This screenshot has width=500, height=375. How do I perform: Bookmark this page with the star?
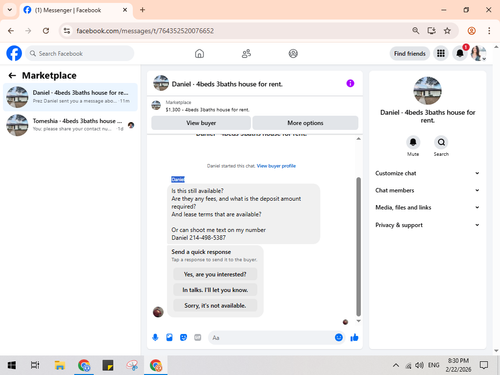(447, 31)
